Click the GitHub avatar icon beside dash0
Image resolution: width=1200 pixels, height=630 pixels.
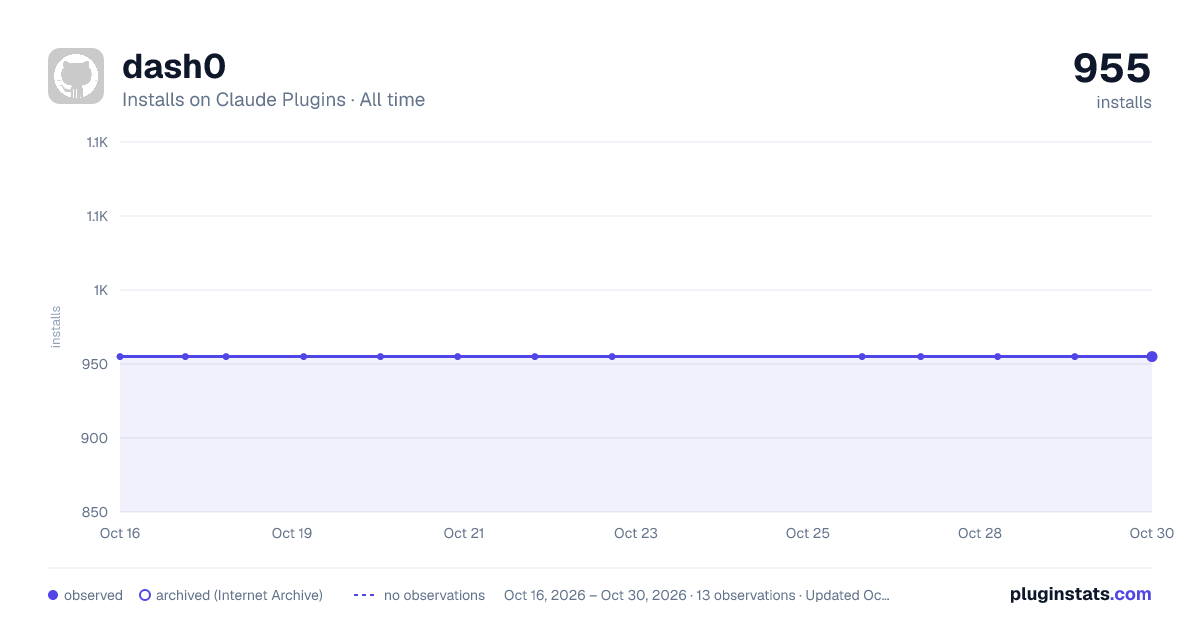tap(76, 76)
